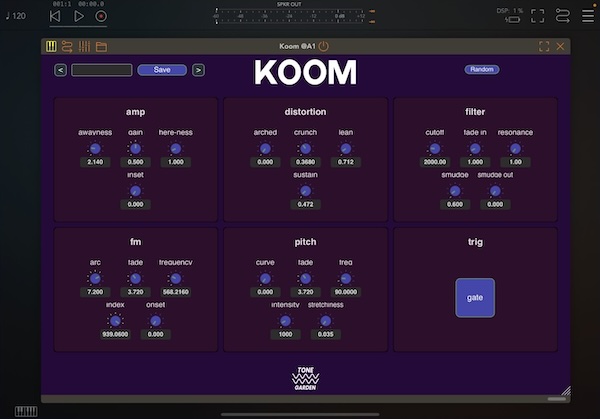Click the distortion sustain knob
Image resolution: width=600 pixels, height=419 pixels.
point(305,191)
